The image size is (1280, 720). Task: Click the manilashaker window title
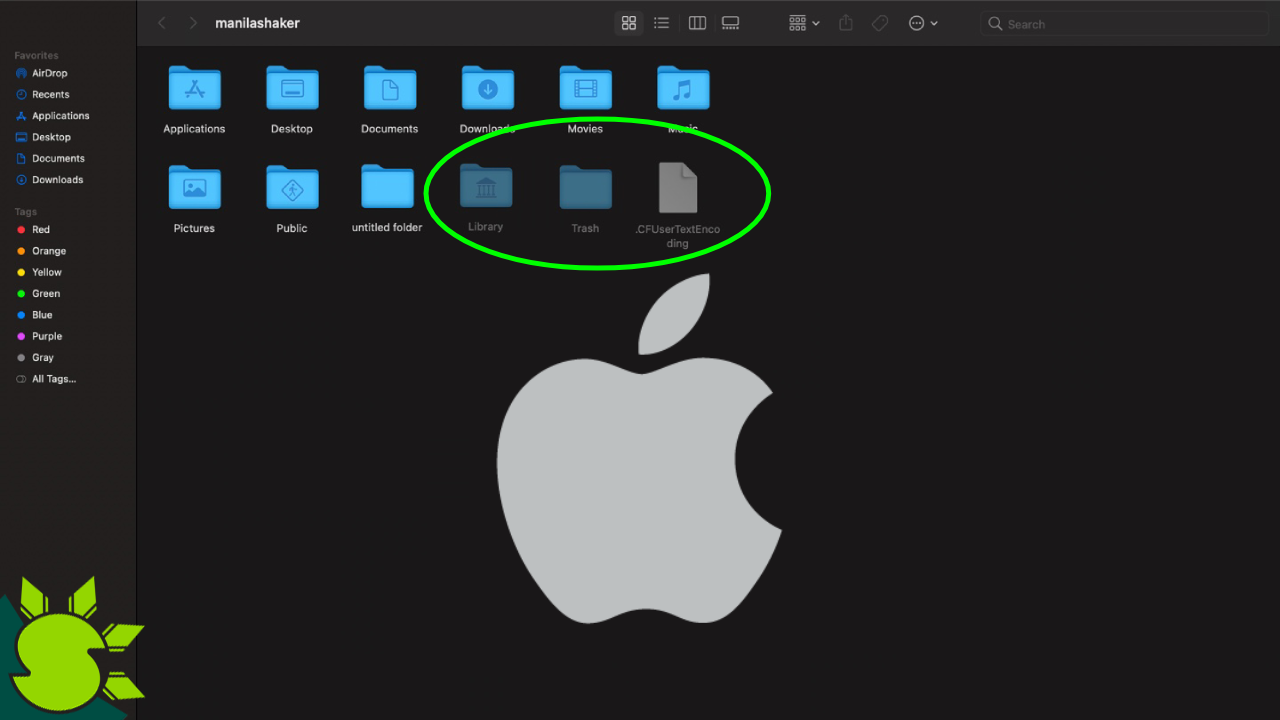(257, 23)
